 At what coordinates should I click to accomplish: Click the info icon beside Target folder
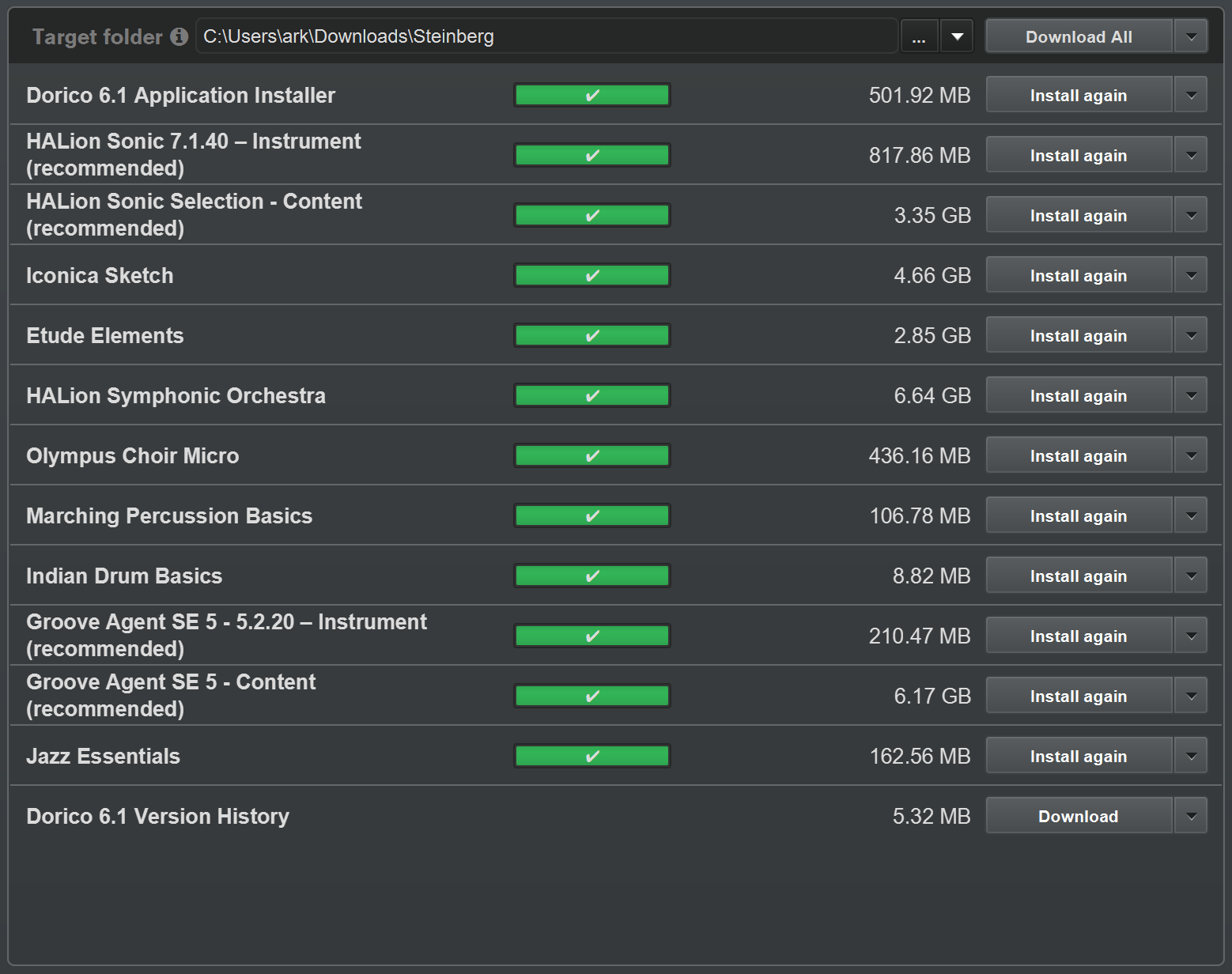(x=180, y=36)
